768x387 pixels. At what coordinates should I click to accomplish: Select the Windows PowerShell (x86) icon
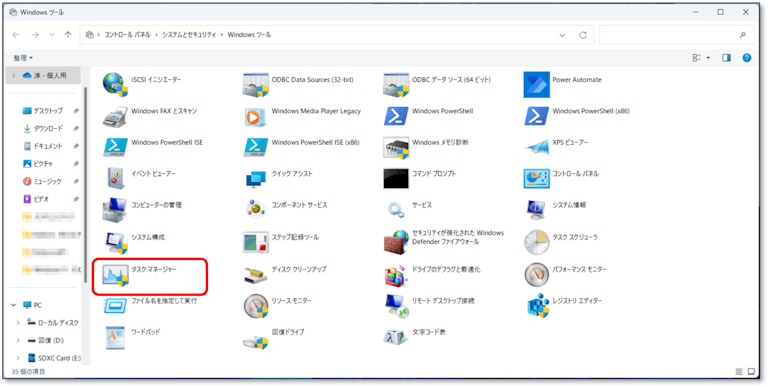[536, 116]
